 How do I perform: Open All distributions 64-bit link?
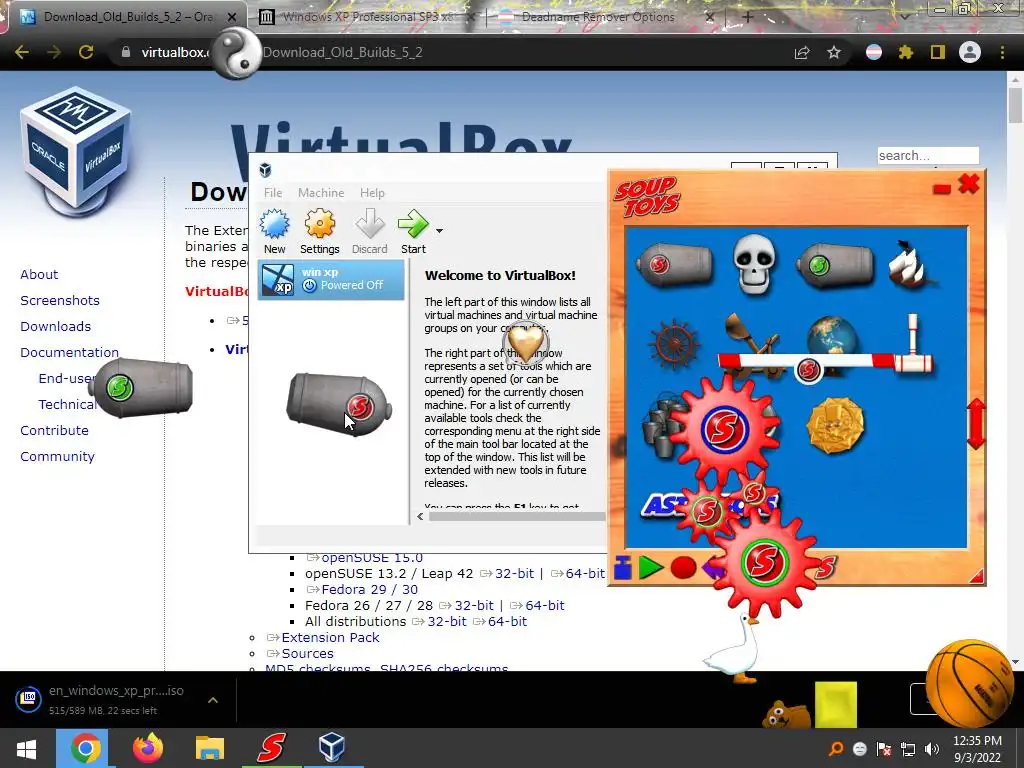point(507,621)
